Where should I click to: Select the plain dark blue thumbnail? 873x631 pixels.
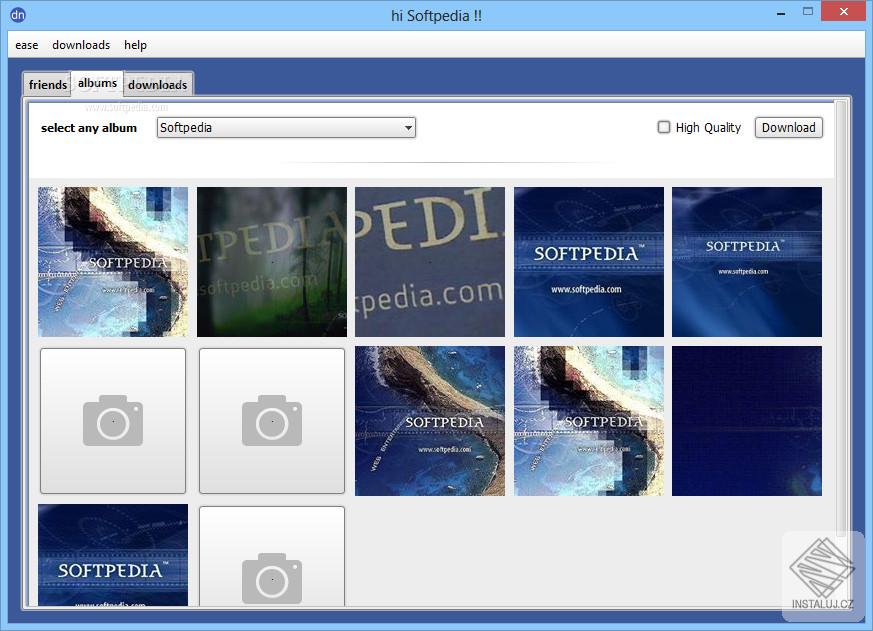pyautogui.click(x=747, y=420)
